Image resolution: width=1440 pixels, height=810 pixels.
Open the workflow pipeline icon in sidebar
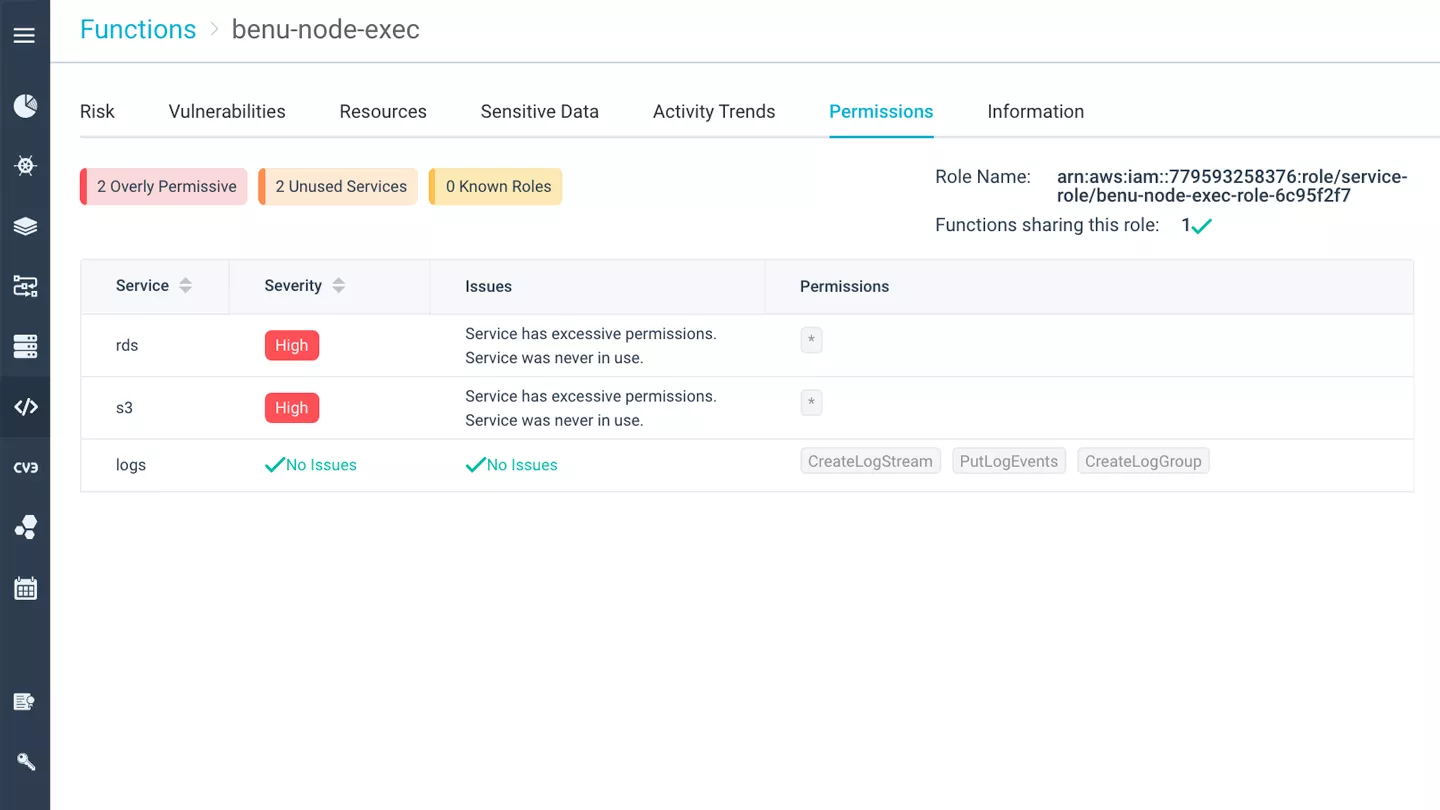coord(25,287)
